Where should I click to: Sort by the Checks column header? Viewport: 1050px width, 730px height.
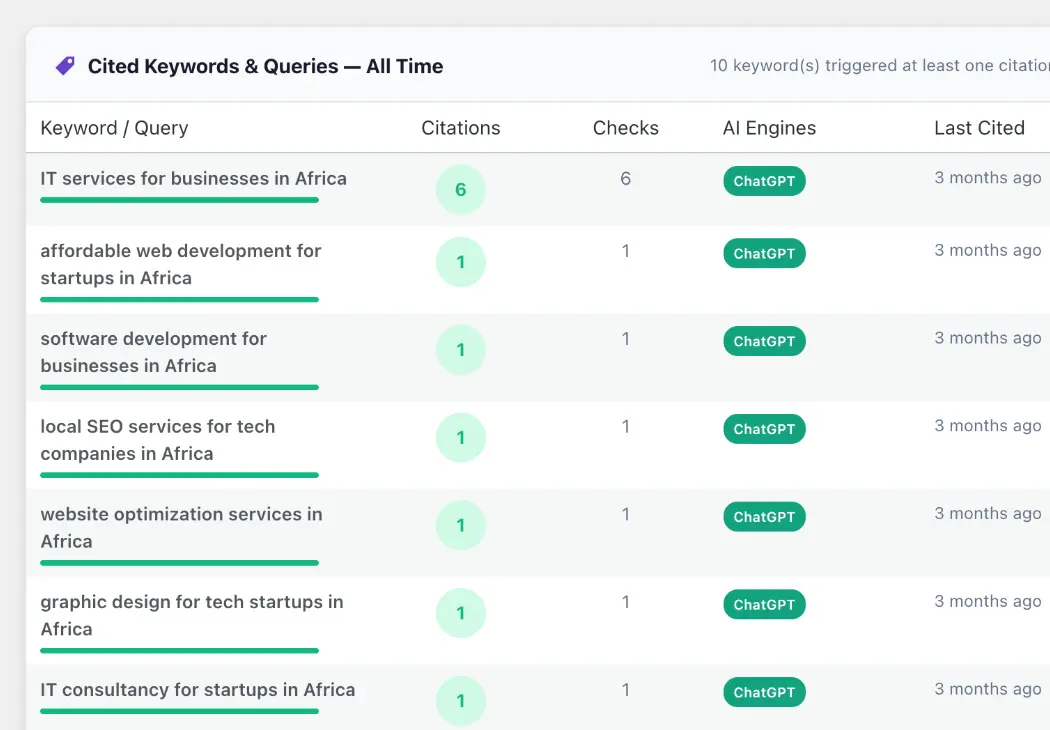click(625, 128)
